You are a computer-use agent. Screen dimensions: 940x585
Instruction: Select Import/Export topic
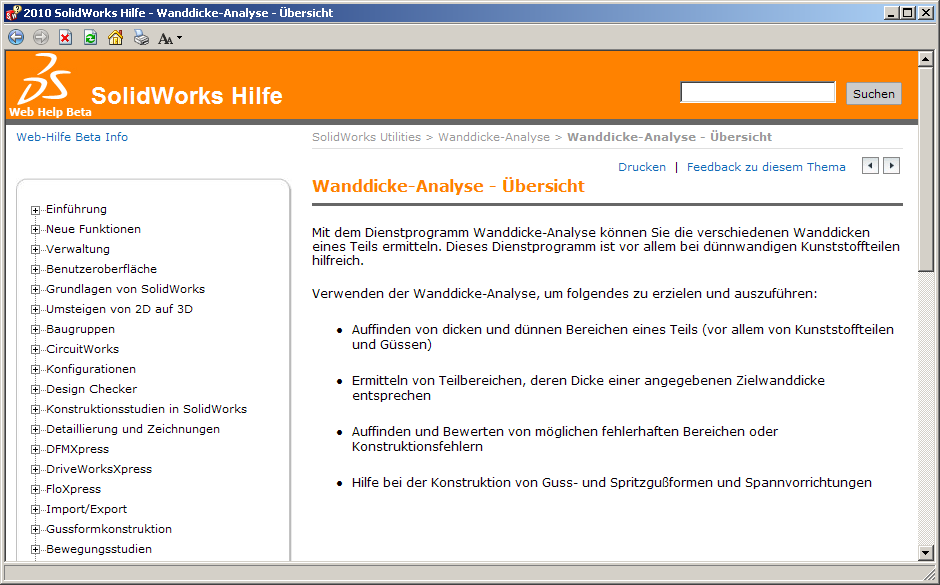[x=86, y=509]
